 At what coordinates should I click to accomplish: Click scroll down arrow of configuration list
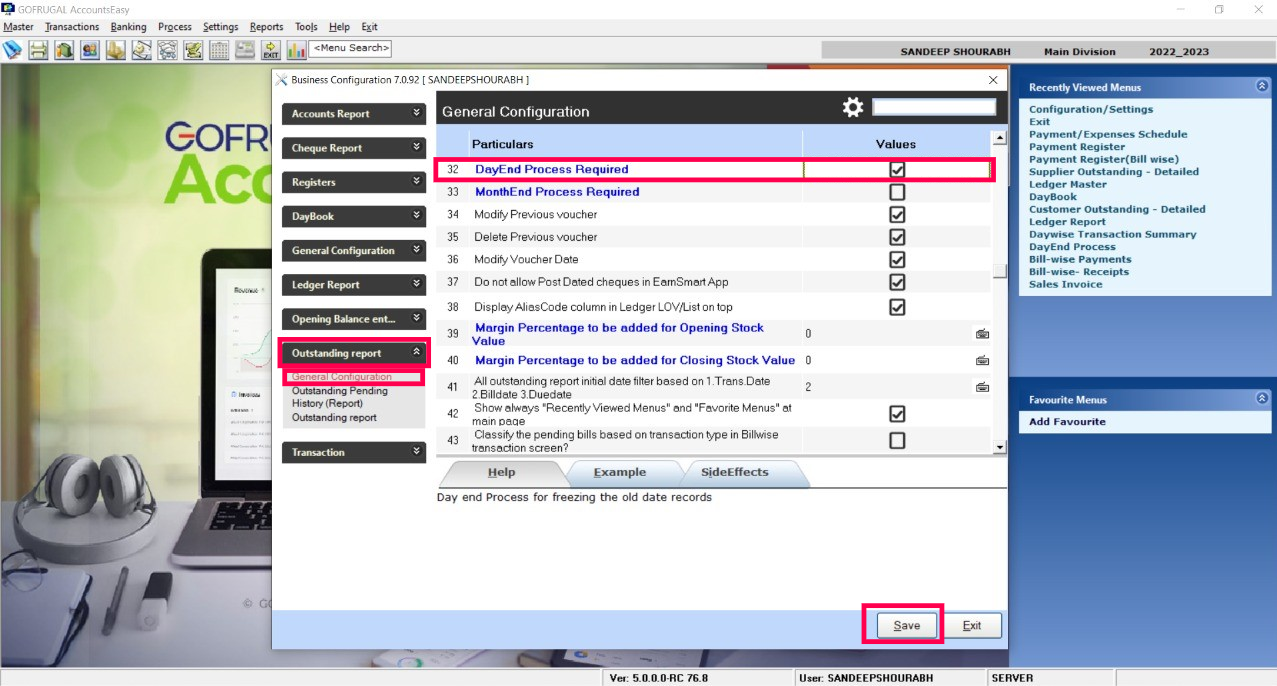coord(999,447)
